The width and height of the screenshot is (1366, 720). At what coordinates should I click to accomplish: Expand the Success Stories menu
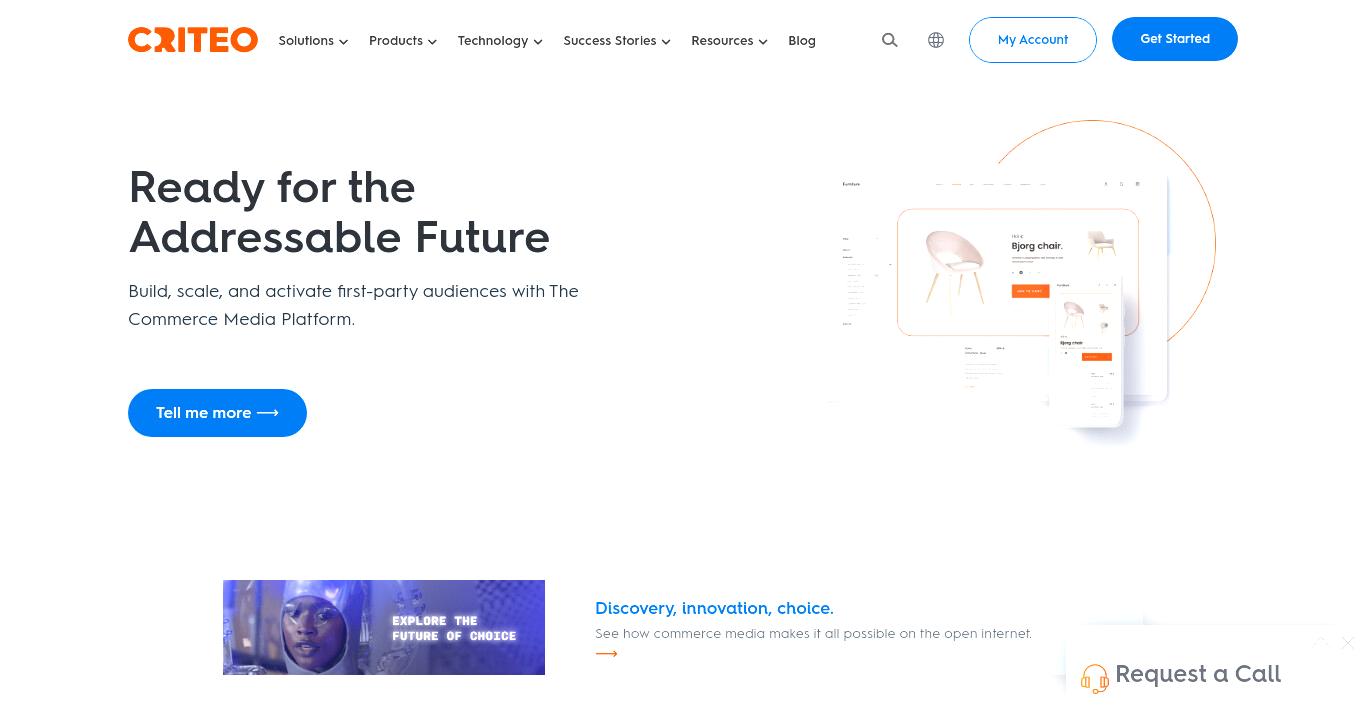(x=617, y=41)
